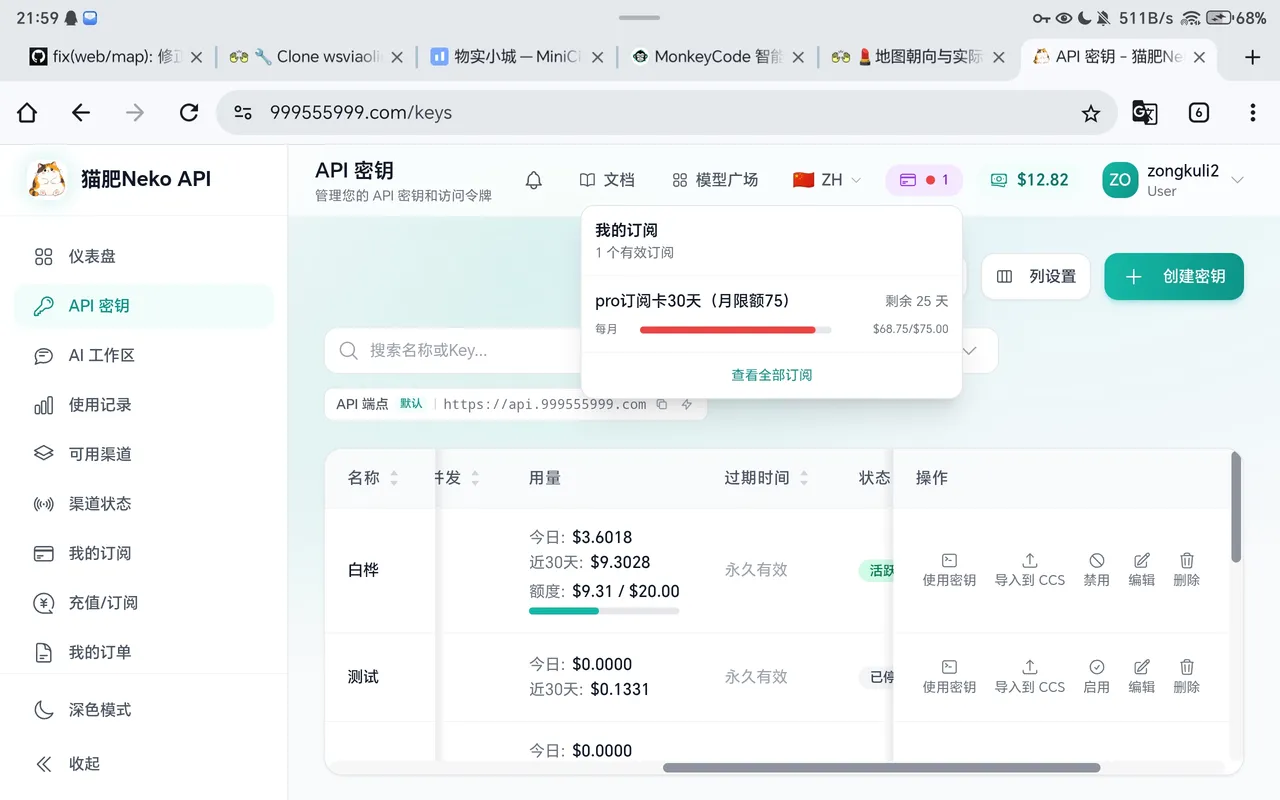Bookmark this page with the star
Viewport: 1280px width, 800px height.
coord(1091,113)
